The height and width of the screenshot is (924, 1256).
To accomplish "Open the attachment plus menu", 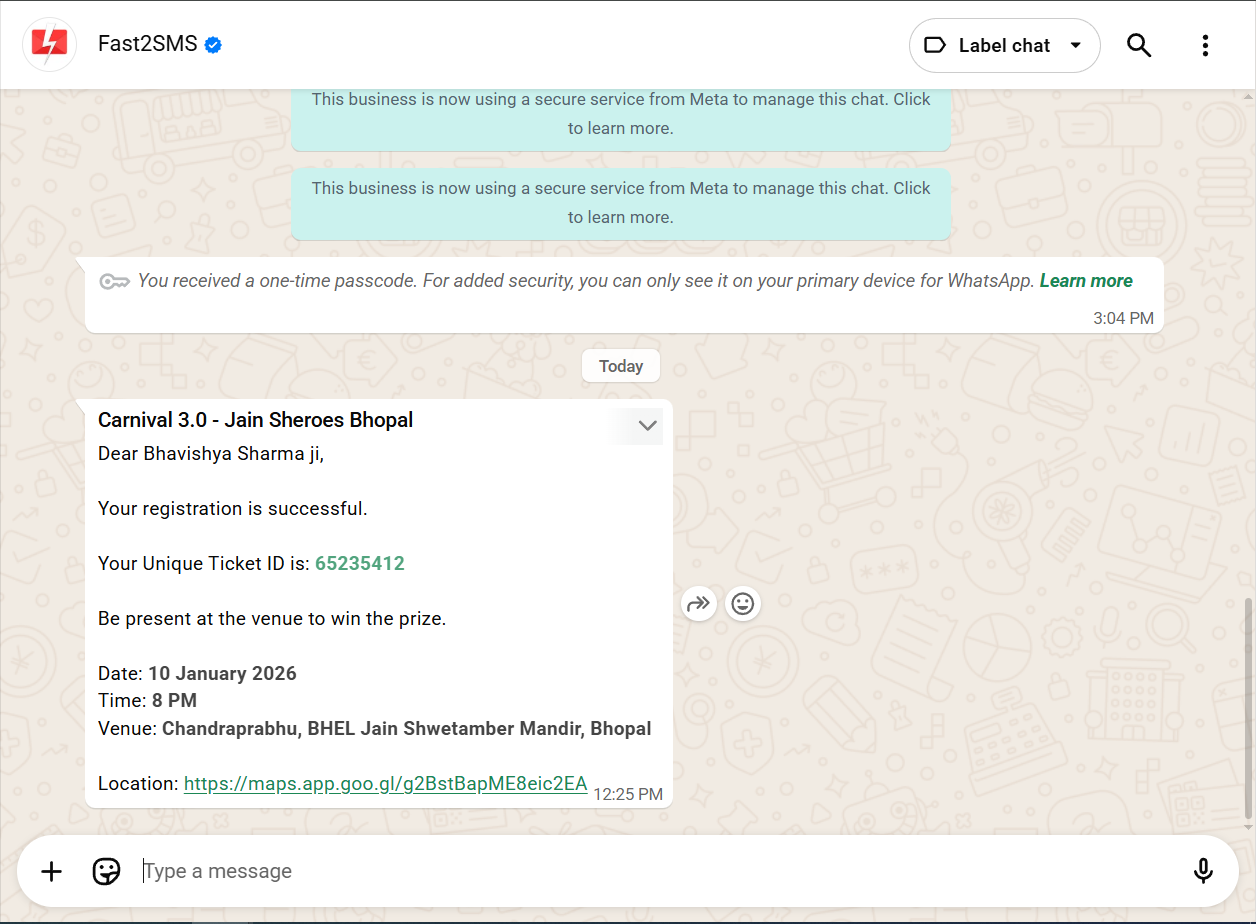I will (x=51, y=871).
